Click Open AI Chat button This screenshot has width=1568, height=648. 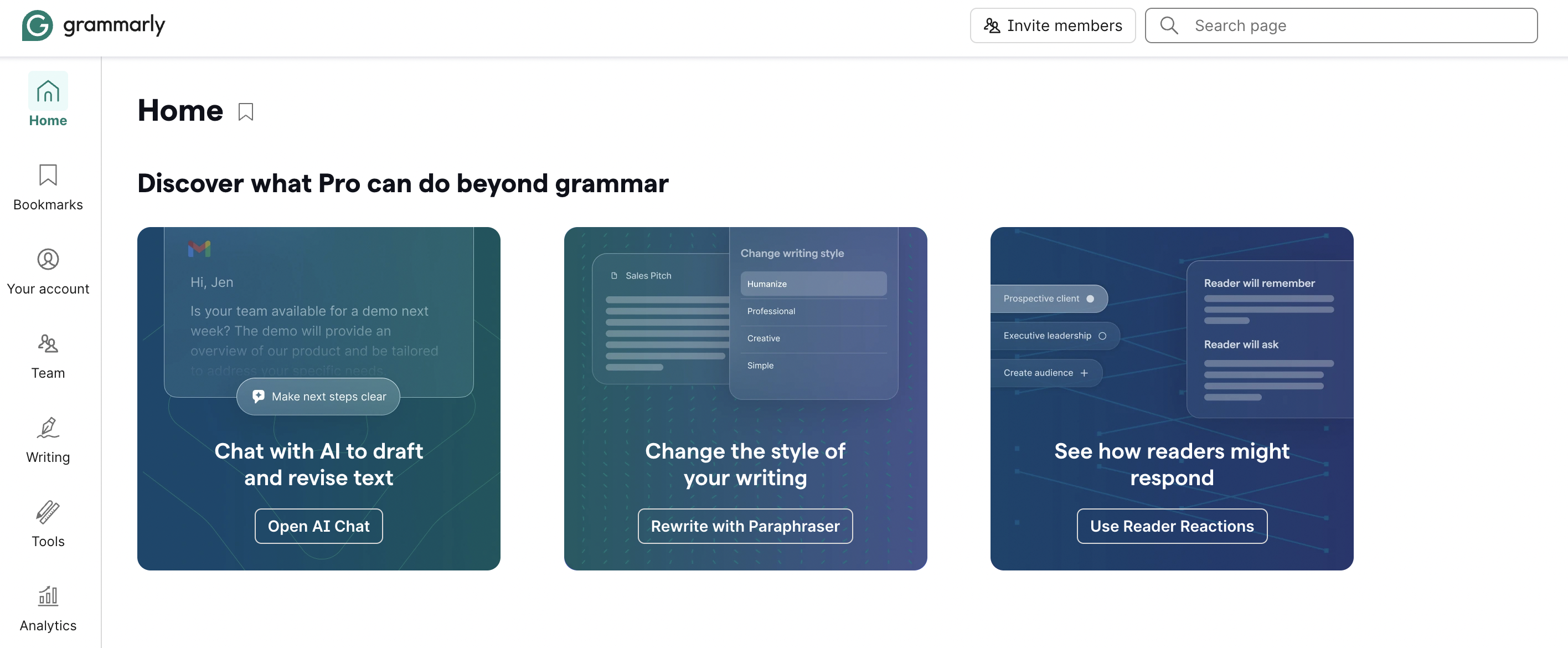pyautogui.click(x=318, y=526)
